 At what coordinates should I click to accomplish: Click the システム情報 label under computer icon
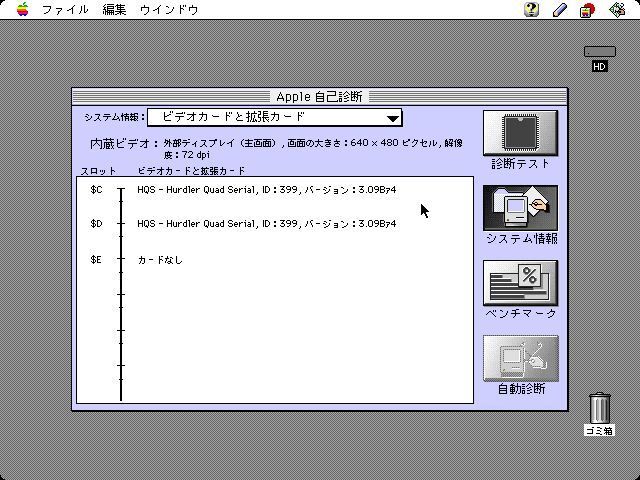click(522, 238)
